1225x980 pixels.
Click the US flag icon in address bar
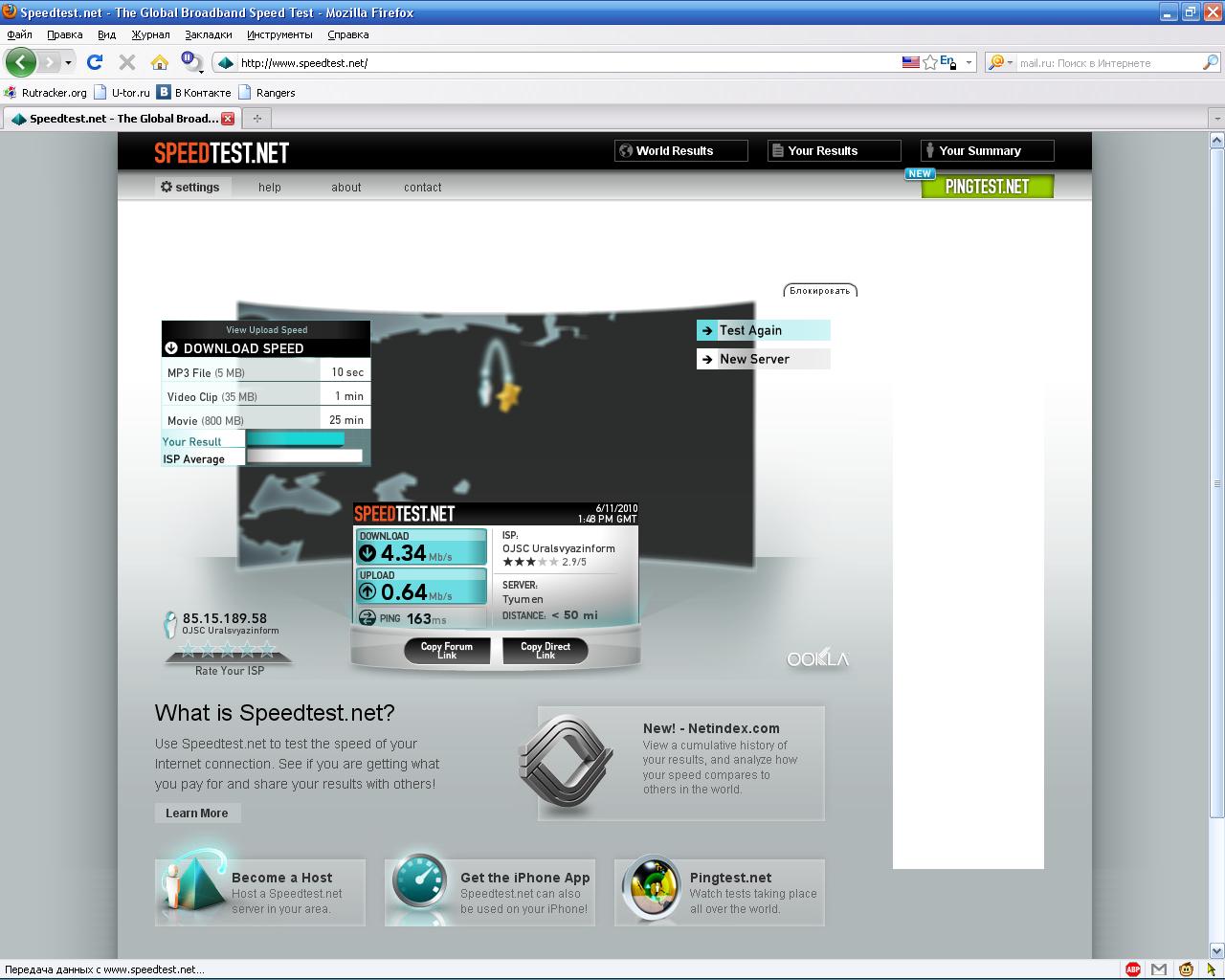tap(911, 62)
